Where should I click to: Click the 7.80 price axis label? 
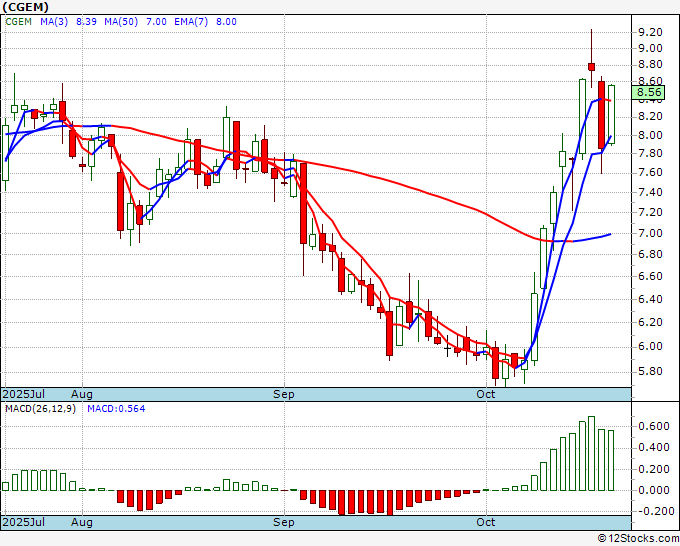tap(650, 154)
